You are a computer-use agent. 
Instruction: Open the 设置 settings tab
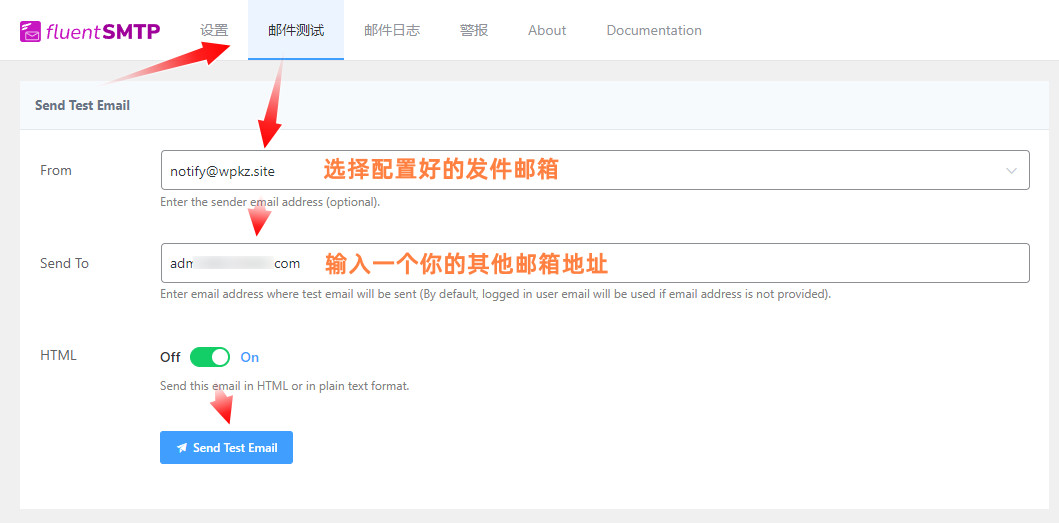(214, 30)
